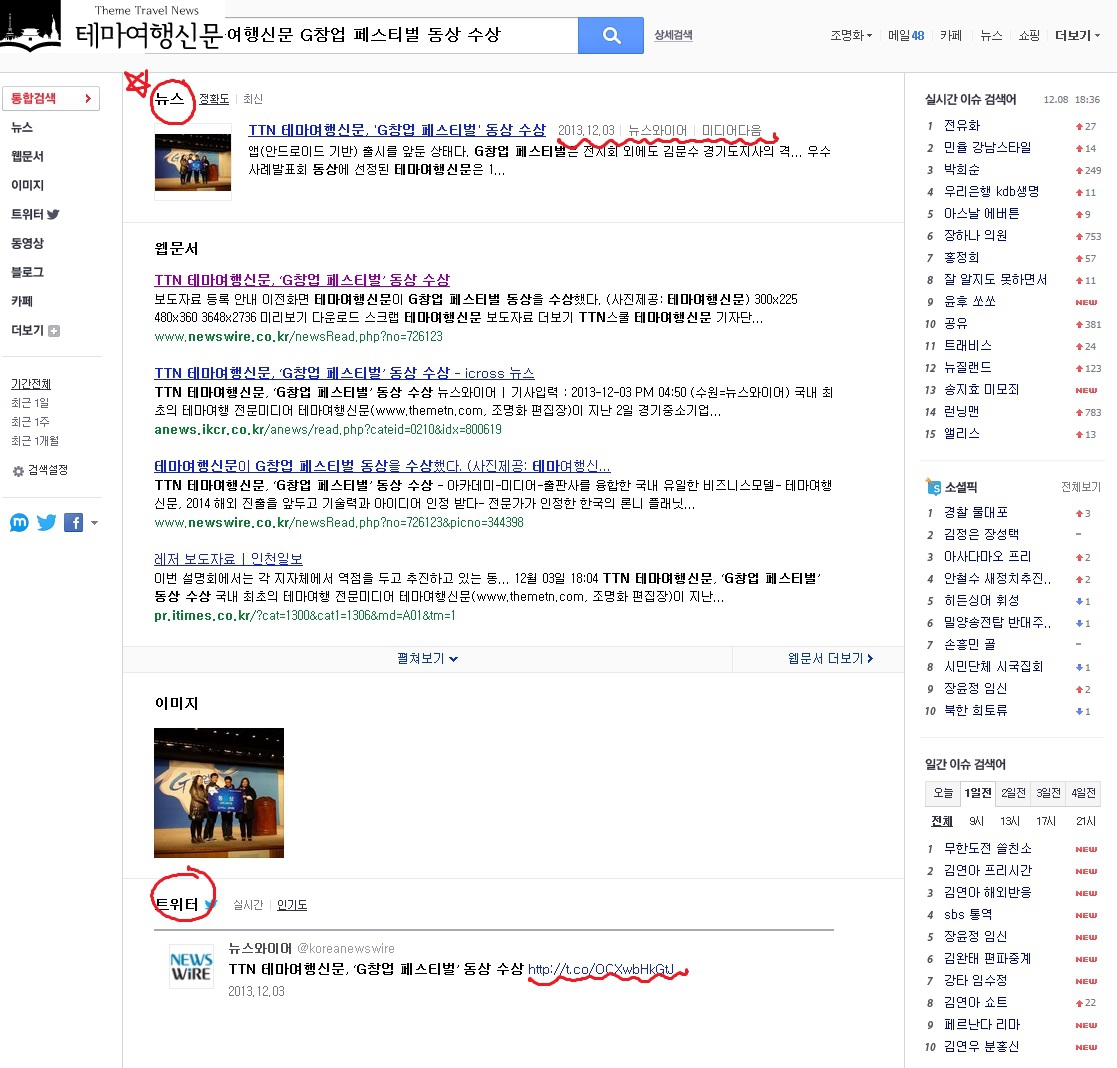
Task: Select the 1일전 tab
Action: [x=977, y=793]
